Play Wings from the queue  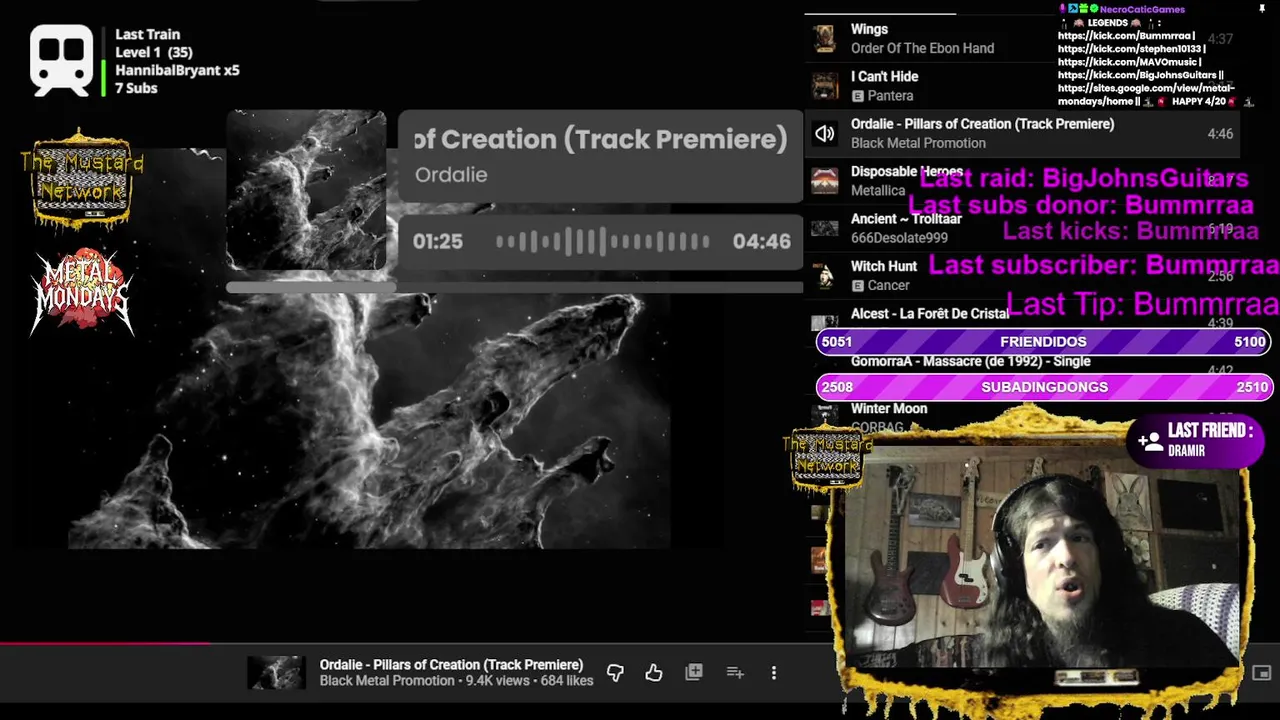(869, 29)
